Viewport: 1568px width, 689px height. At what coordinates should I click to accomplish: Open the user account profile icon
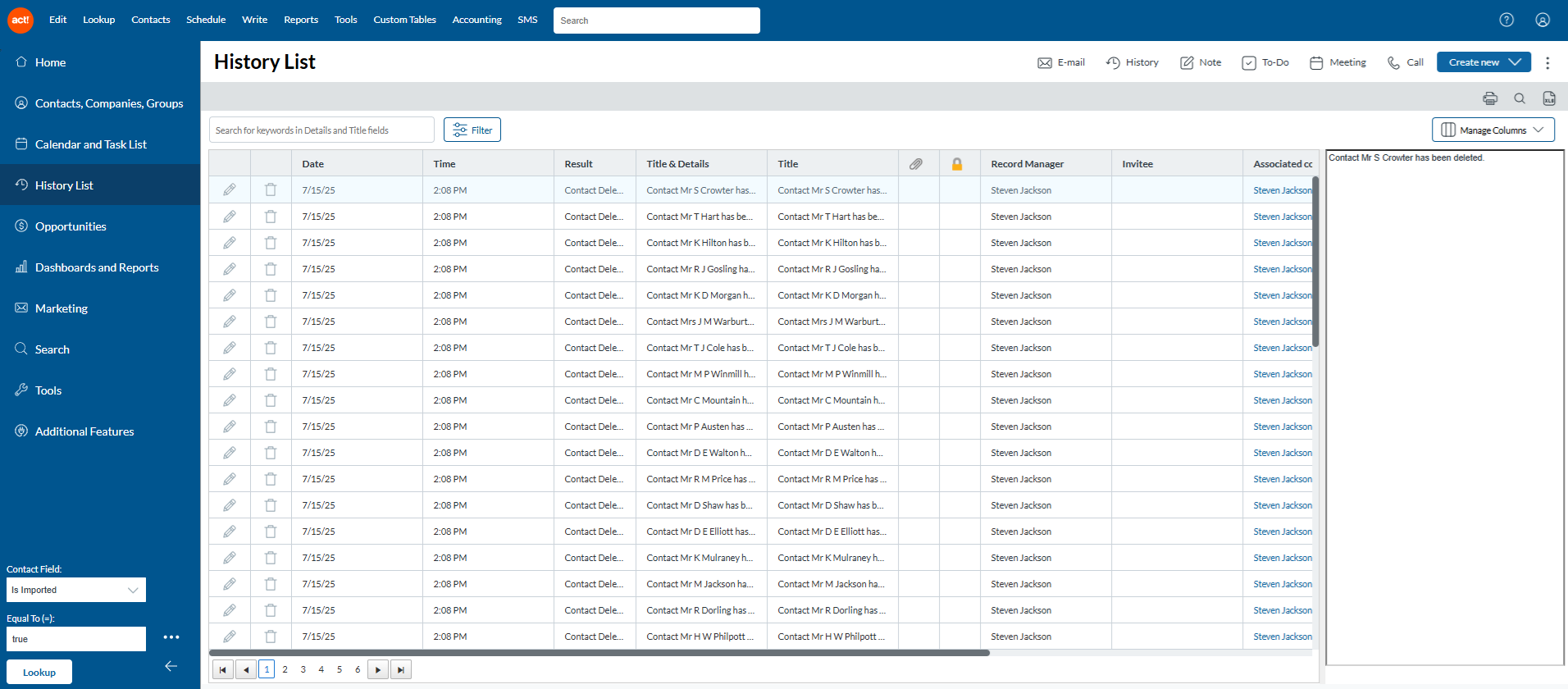pos(1543,20)
